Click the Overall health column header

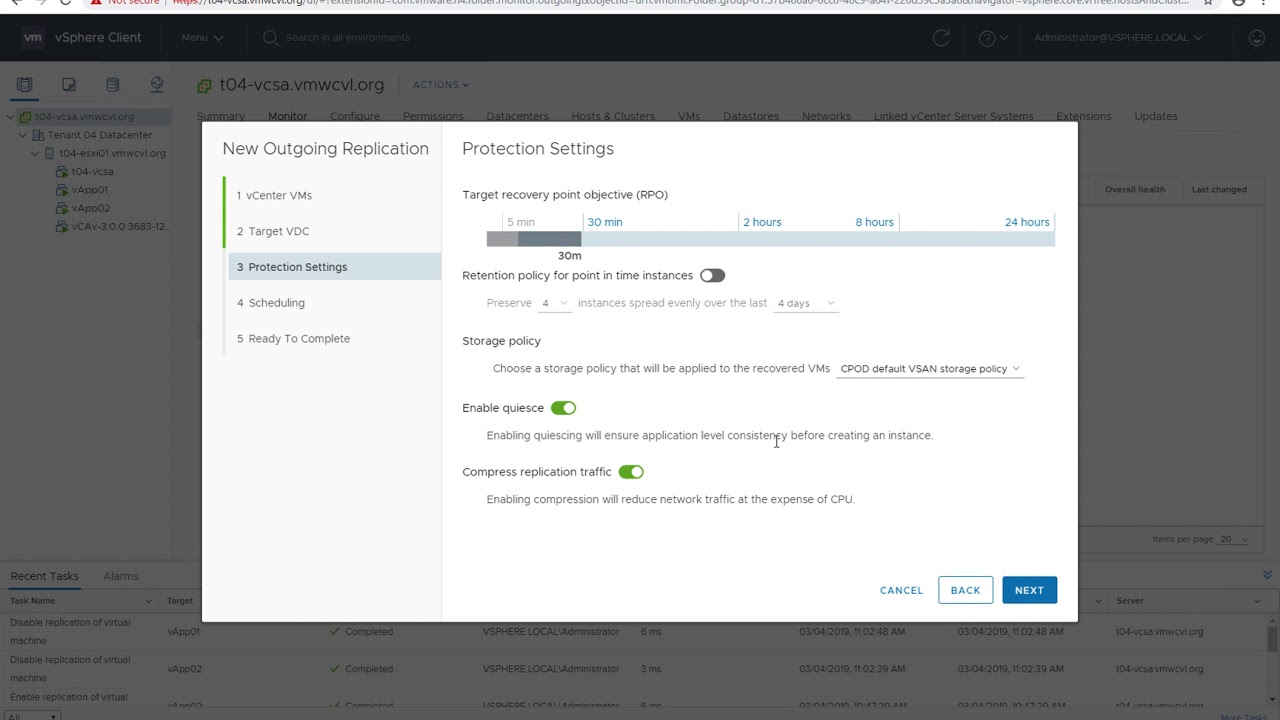(1134, 189)
